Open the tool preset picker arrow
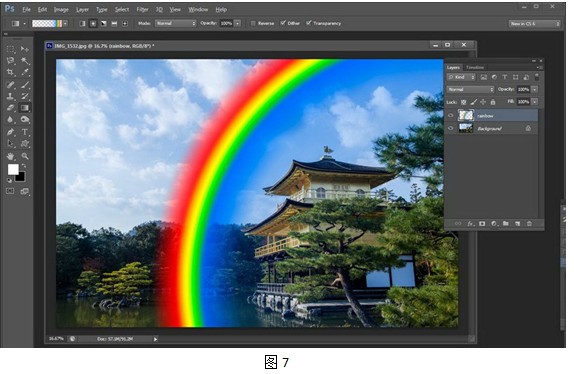Viewport: 574px width, 374px height. (25, 23)
